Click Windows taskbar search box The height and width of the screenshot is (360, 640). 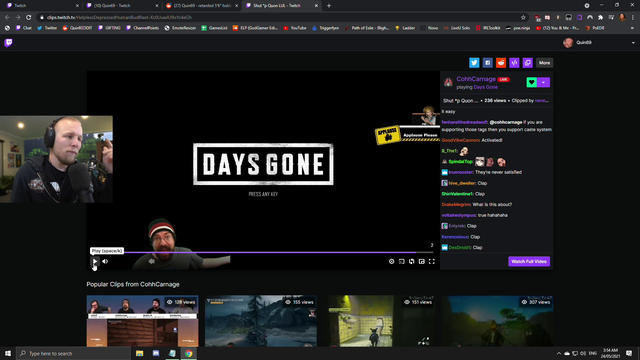(x=73, y=353)
